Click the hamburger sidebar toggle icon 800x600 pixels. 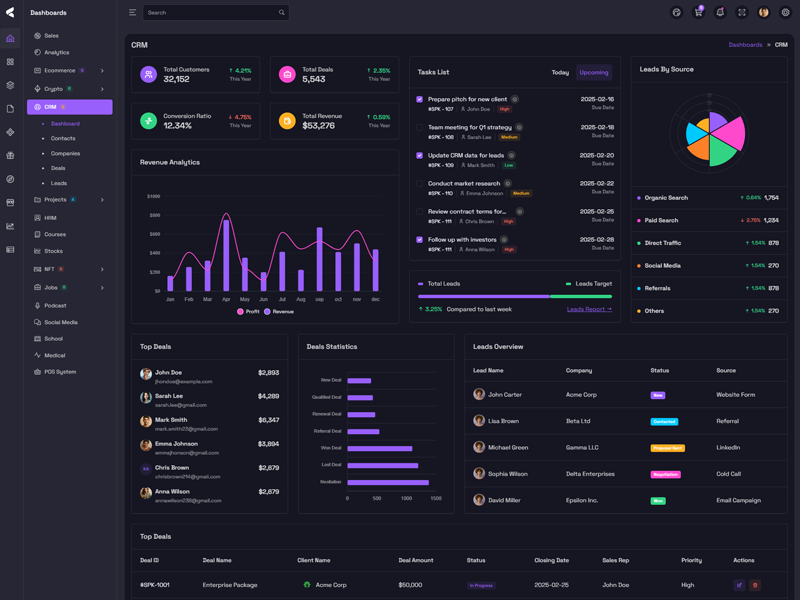[132, 13]
